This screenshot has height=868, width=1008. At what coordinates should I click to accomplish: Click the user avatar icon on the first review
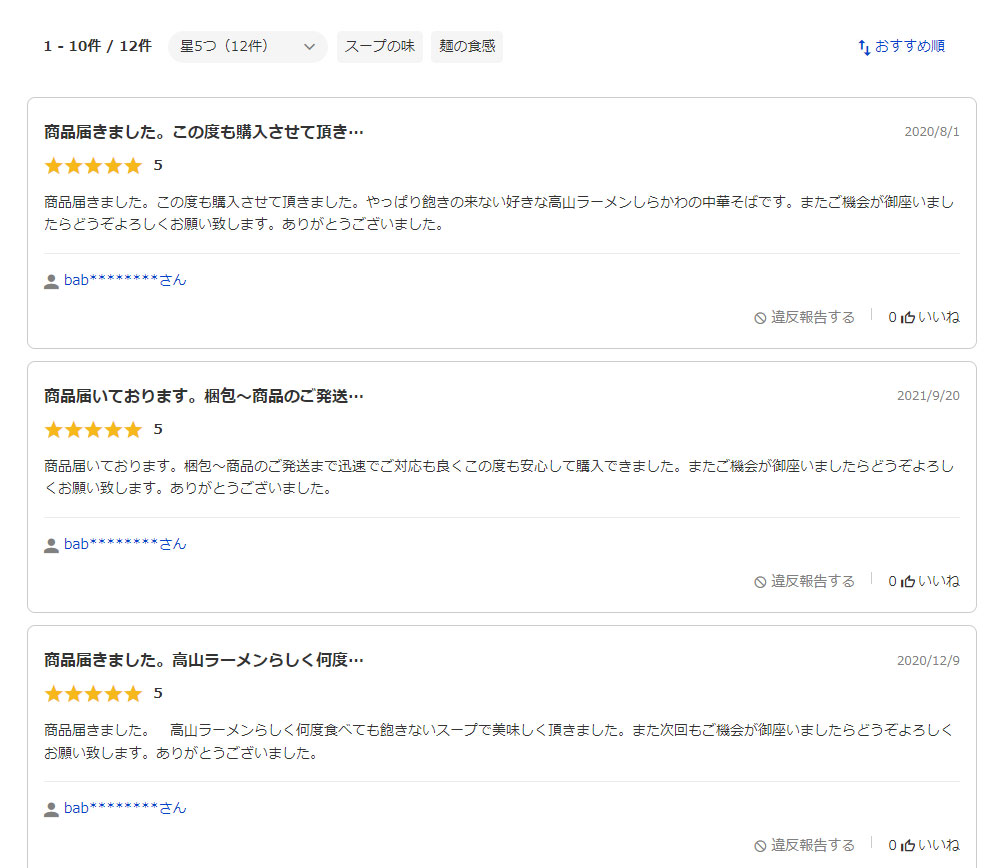(x=51, y=282)
